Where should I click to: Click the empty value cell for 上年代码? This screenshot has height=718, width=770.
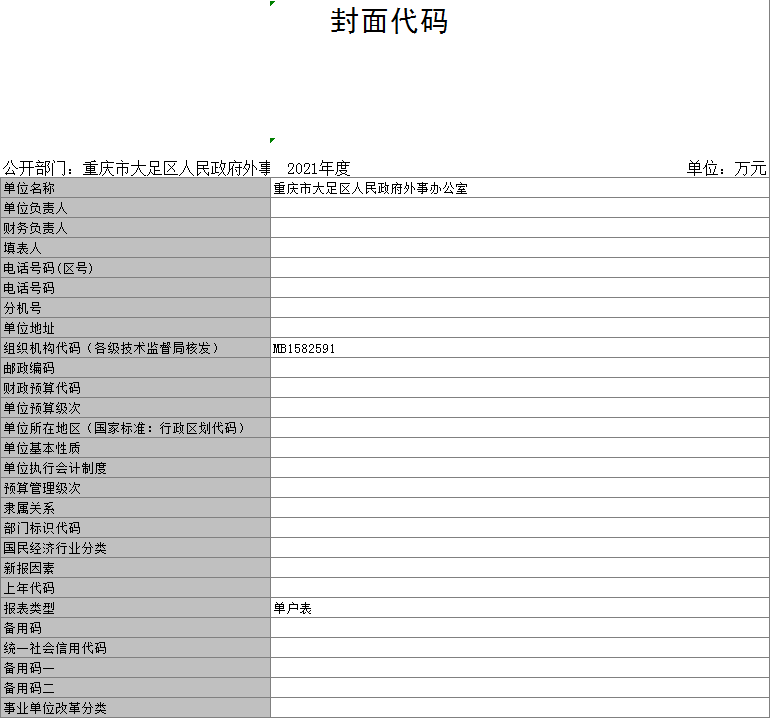click(520, 588)
